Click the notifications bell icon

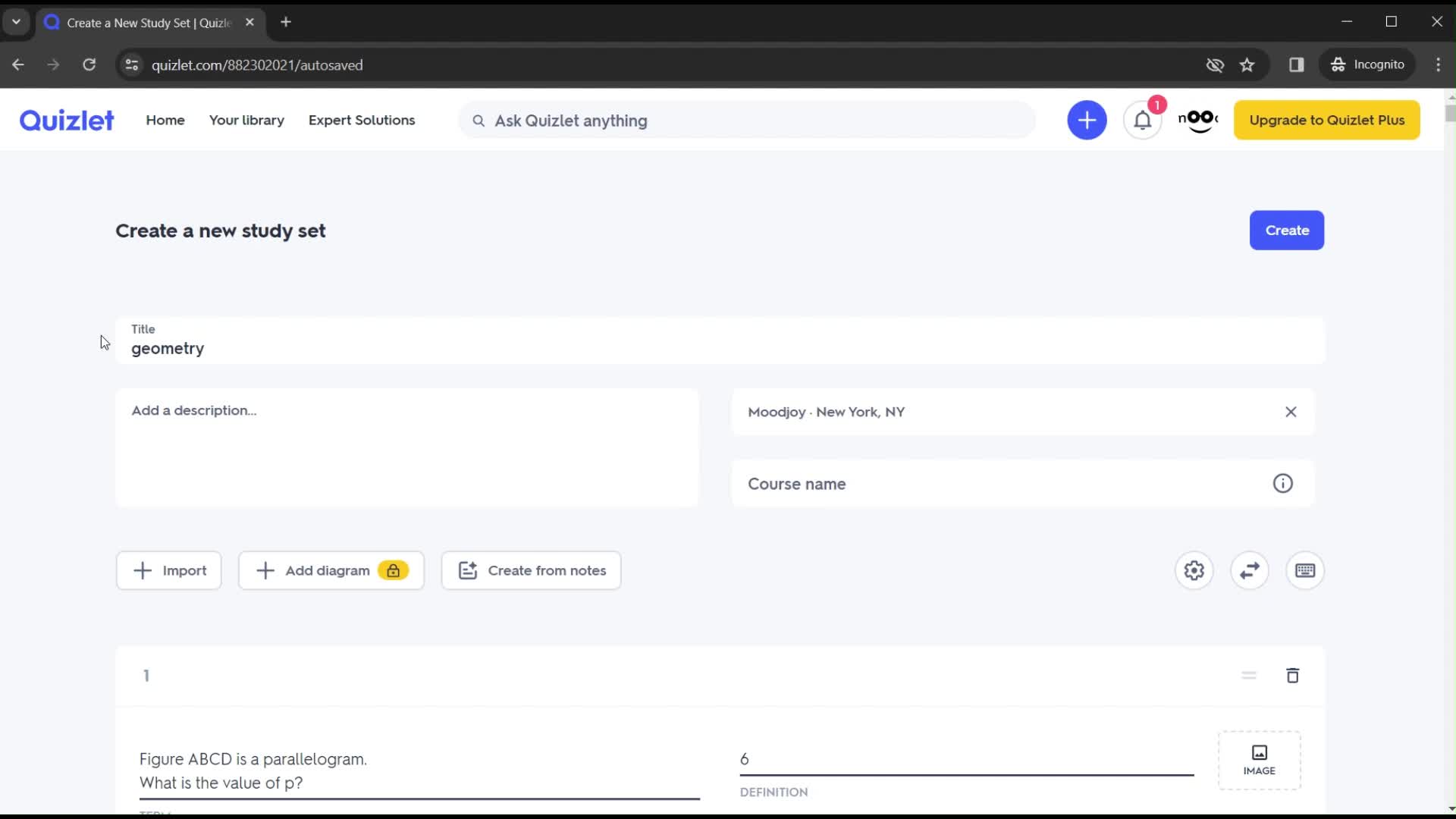tap(1143, 120)
